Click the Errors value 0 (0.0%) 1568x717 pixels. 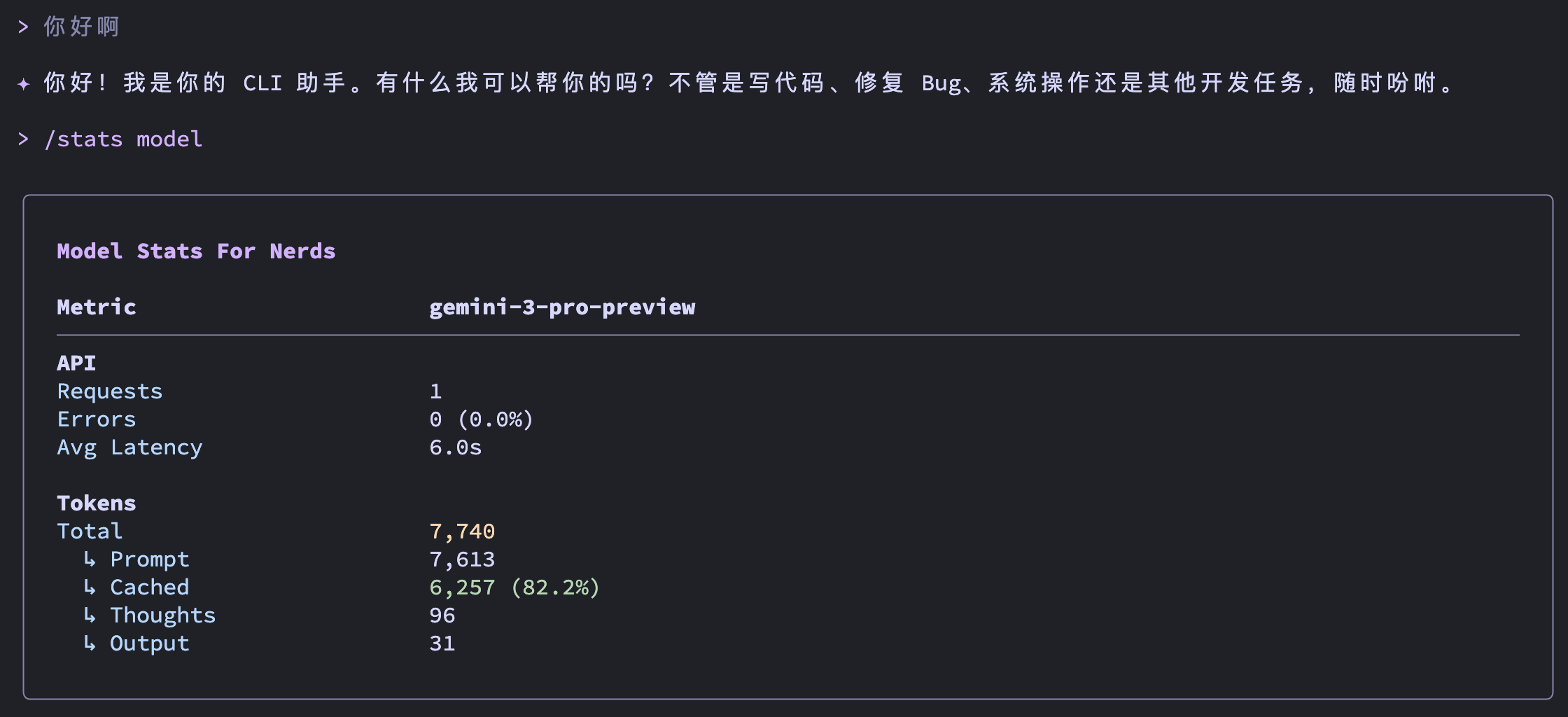pyautogui.click(x=482, y=419)
